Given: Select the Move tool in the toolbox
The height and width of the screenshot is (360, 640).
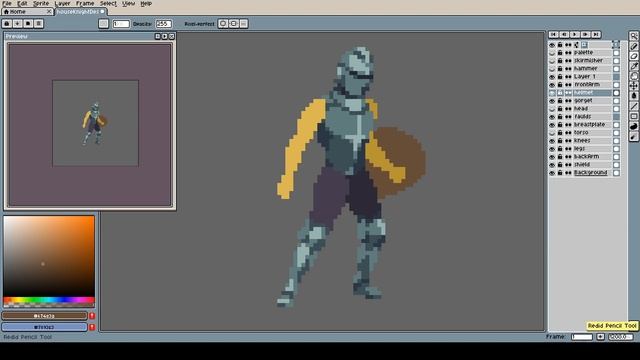Looking at the screenshot, I should pyautogui.click(x=633, y=86).
